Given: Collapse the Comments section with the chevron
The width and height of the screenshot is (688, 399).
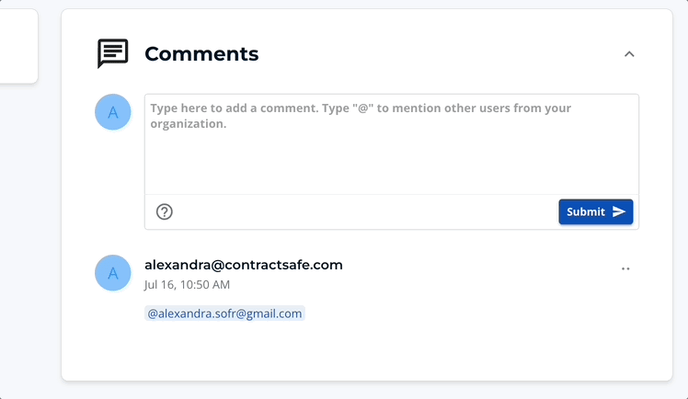Looking at the screenshot, I should point(629,54).
